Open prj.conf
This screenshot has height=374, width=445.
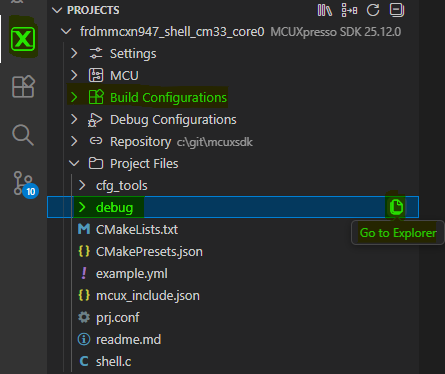[x=118, y=318]
